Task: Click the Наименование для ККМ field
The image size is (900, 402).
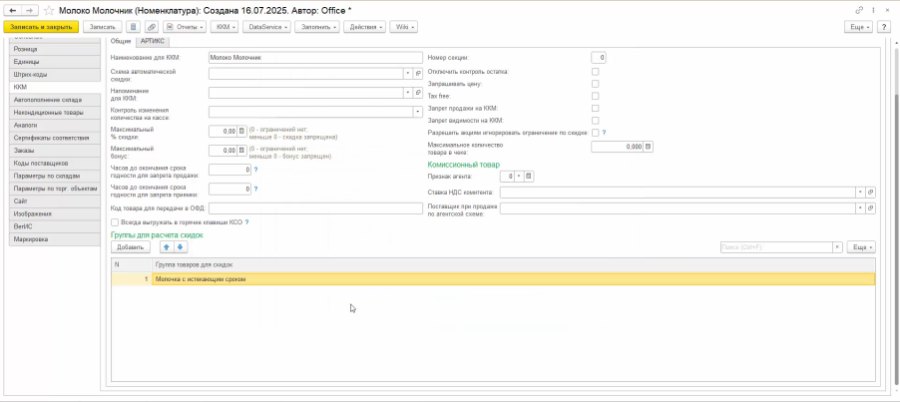Action: [x=316, y=57]
